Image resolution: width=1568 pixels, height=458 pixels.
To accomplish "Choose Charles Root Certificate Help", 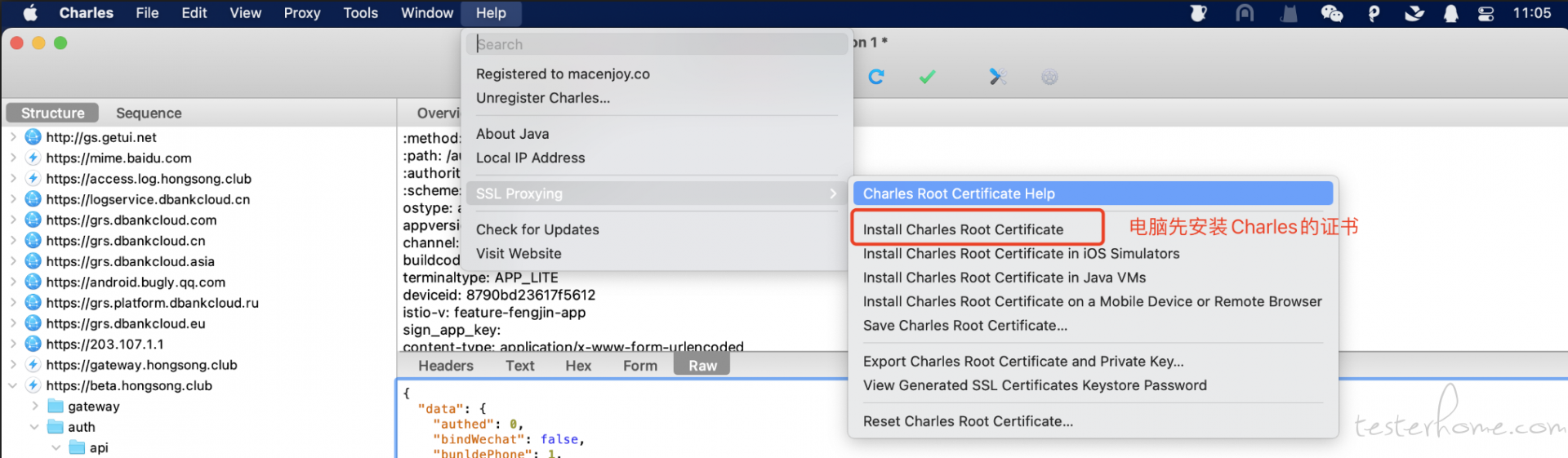I will pos(1093,193).
